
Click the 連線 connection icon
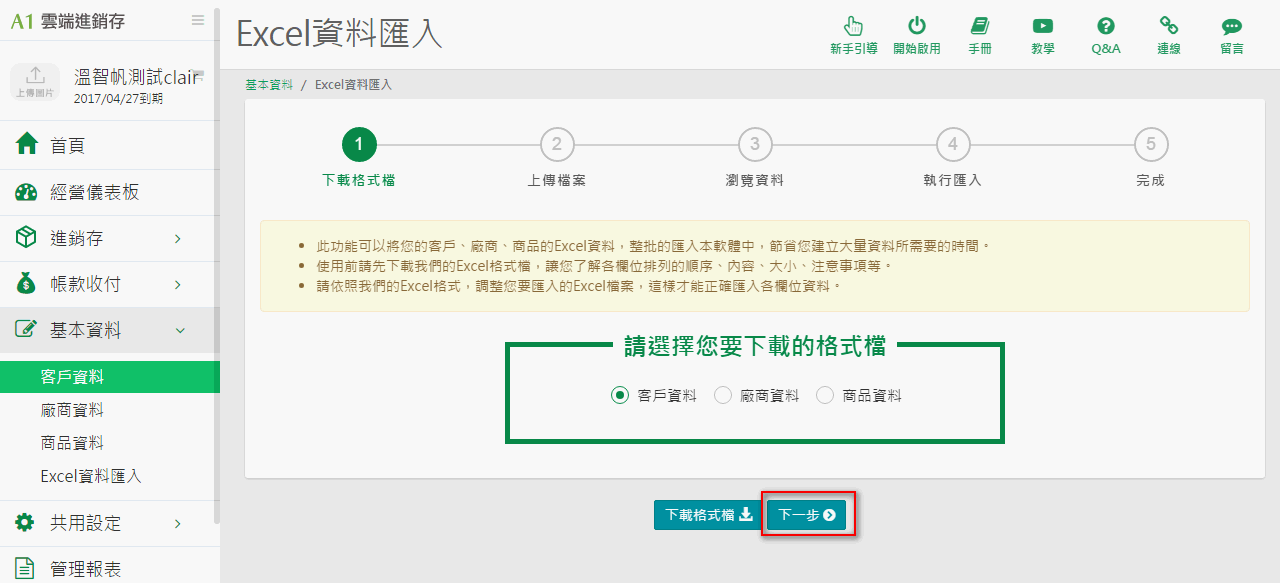click(1169, 26)
